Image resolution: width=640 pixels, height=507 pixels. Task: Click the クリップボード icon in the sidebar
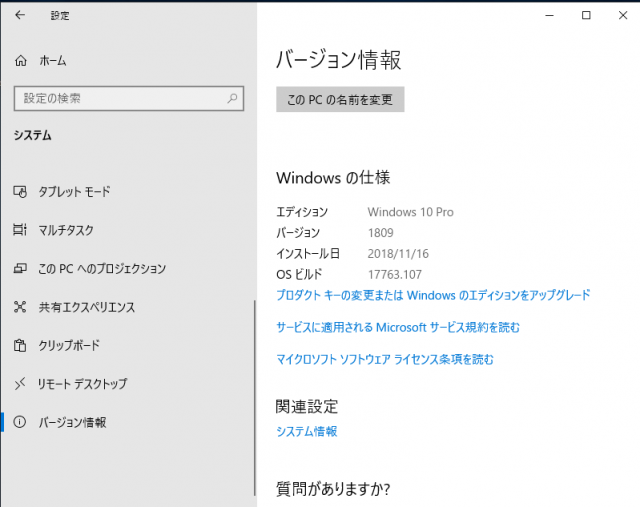click(x=21, y=345)
